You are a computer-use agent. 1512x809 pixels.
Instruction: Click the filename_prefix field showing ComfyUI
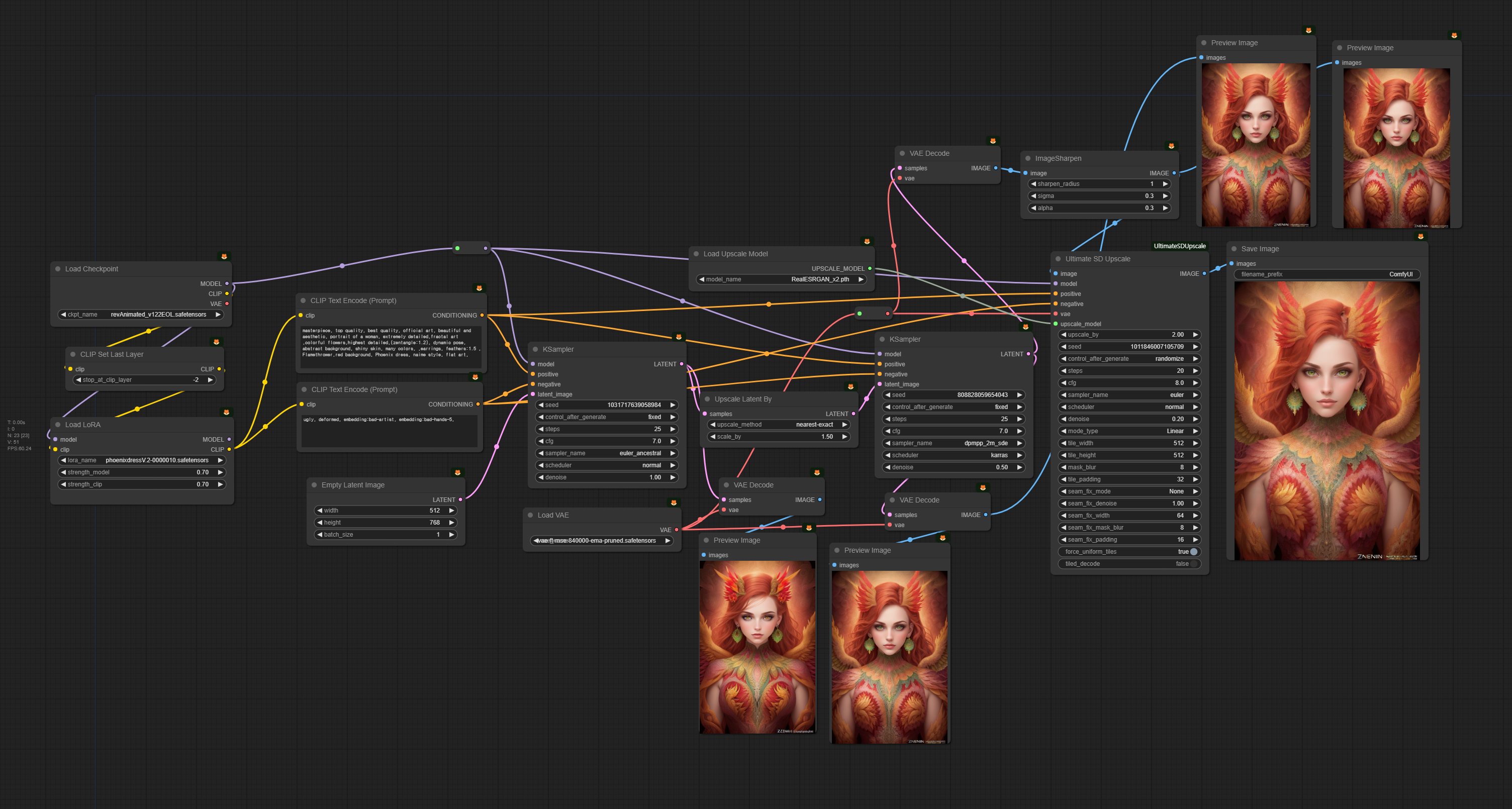tap(1327, 274)
